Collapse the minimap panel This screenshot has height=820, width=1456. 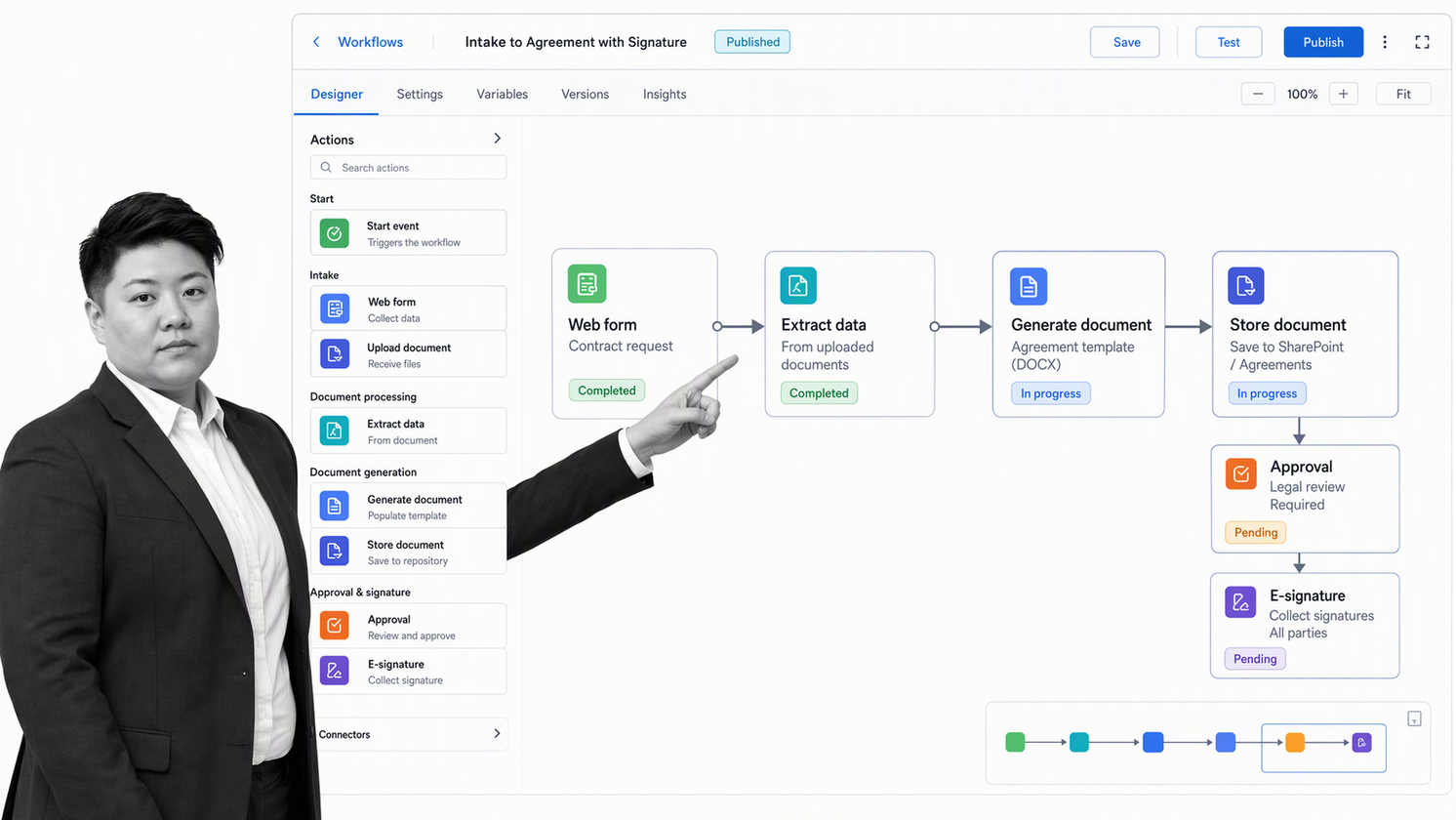[x=1415, y=719]
